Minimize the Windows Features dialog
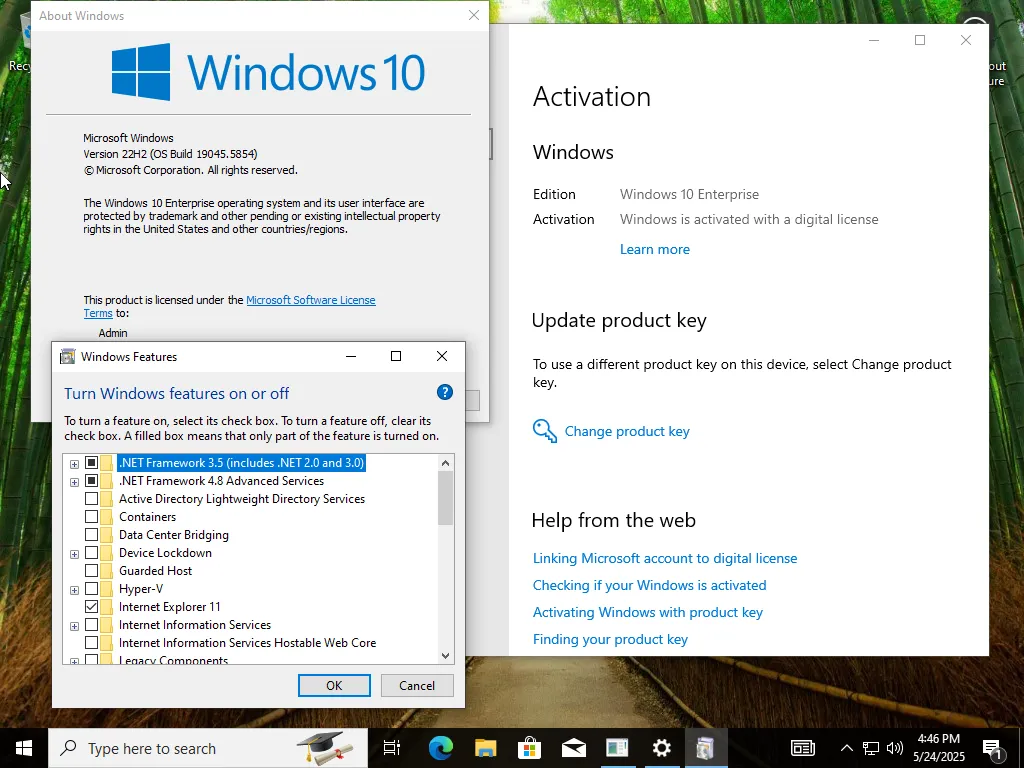The height and width of the screenshot is (768, 1024). coord(351,356)
